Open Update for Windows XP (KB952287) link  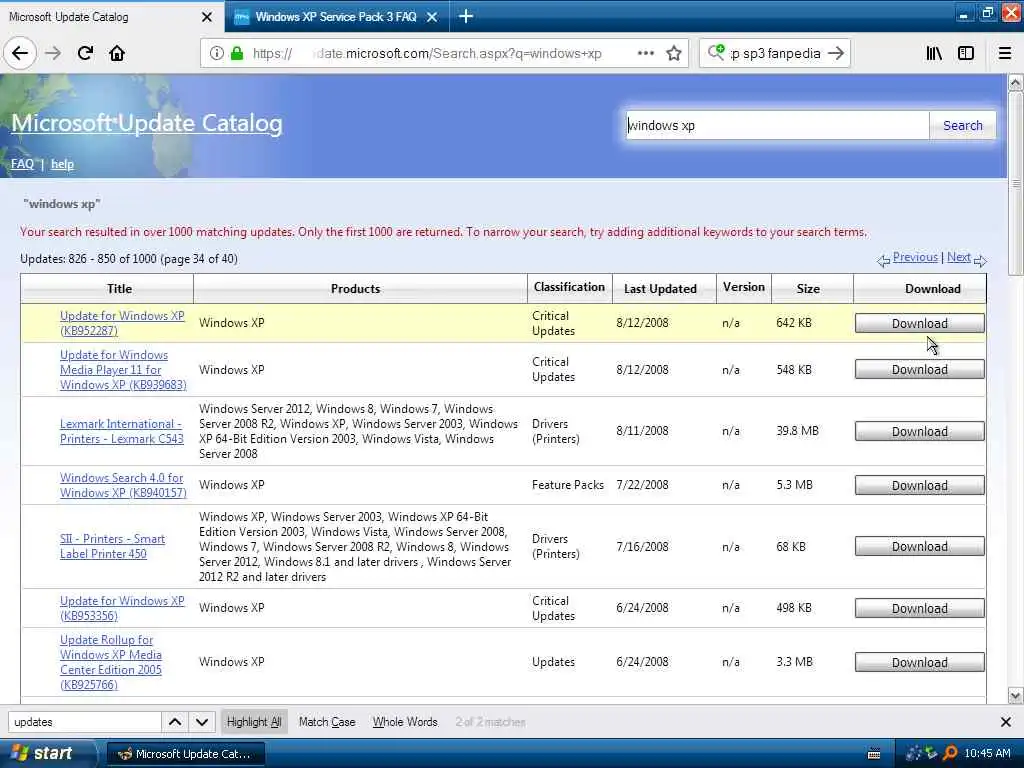pyautogui.click(x=122, y=323)
